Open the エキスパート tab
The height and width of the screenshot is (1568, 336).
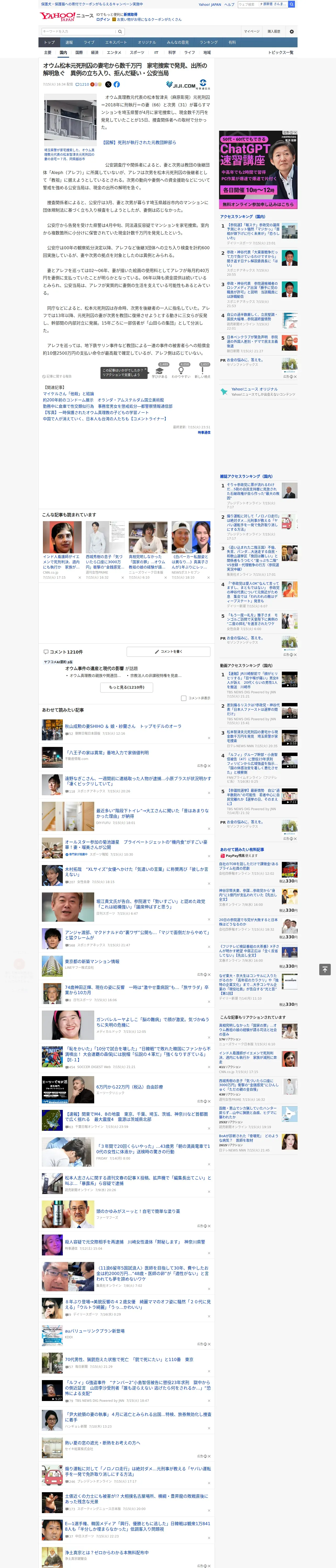[x=116, y=43]
